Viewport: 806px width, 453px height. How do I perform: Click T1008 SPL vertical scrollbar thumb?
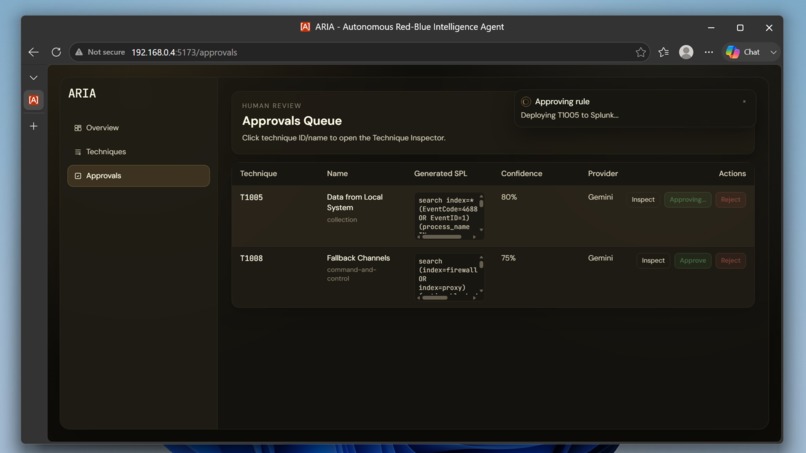[x=481, y=264]
